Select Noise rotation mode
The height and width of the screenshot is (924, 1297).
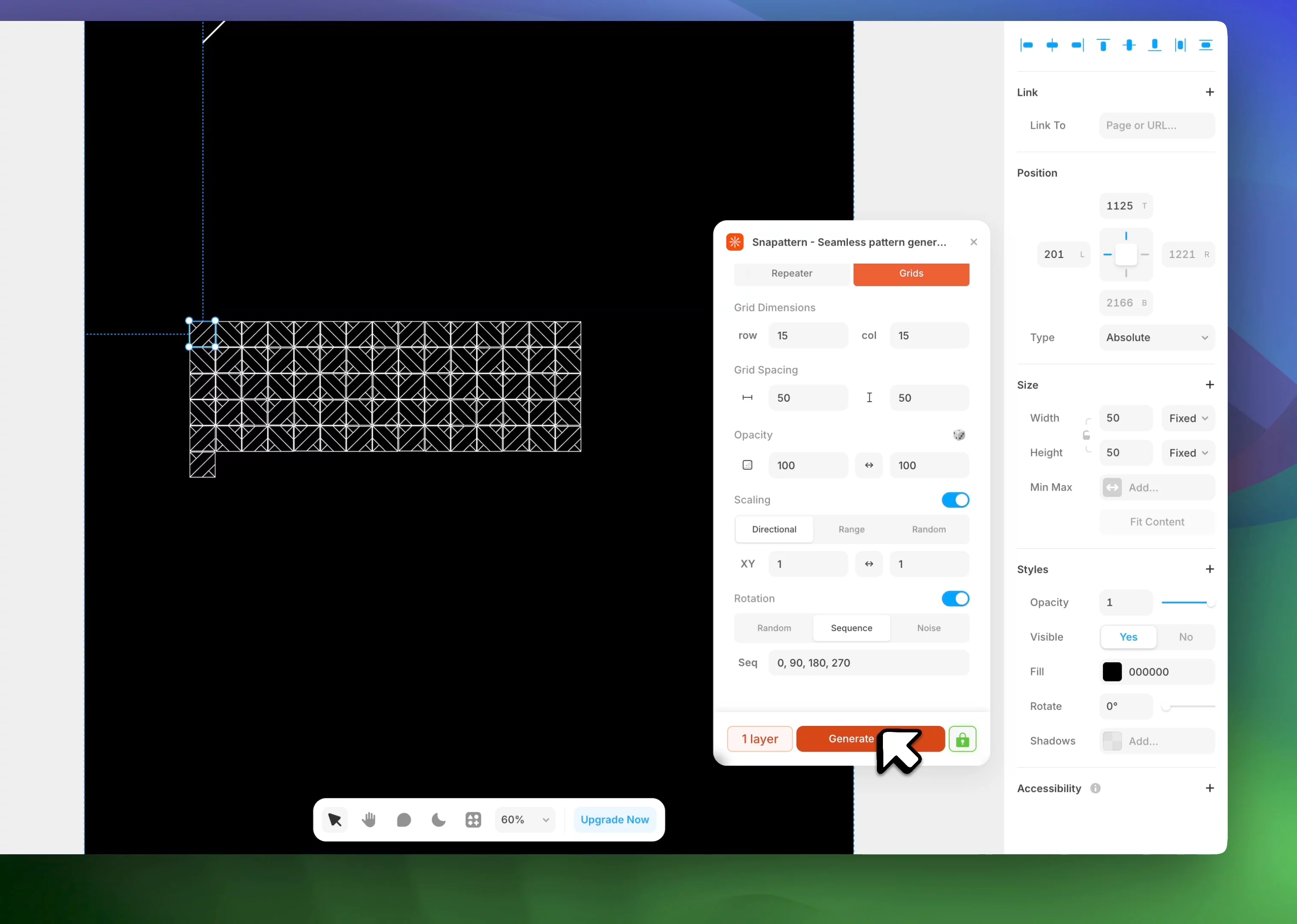928,628
